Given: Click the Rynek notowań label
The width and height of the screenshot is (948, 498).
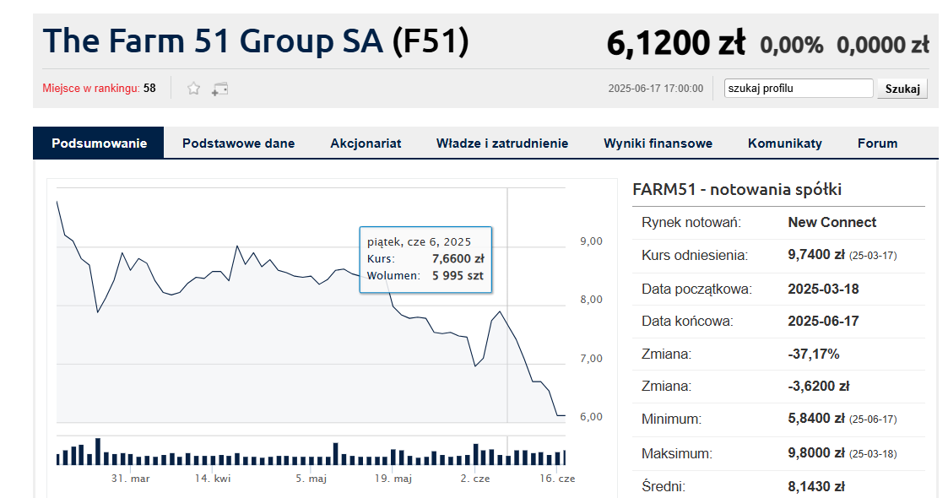Looking at the screenshot, I should (691, 222).
